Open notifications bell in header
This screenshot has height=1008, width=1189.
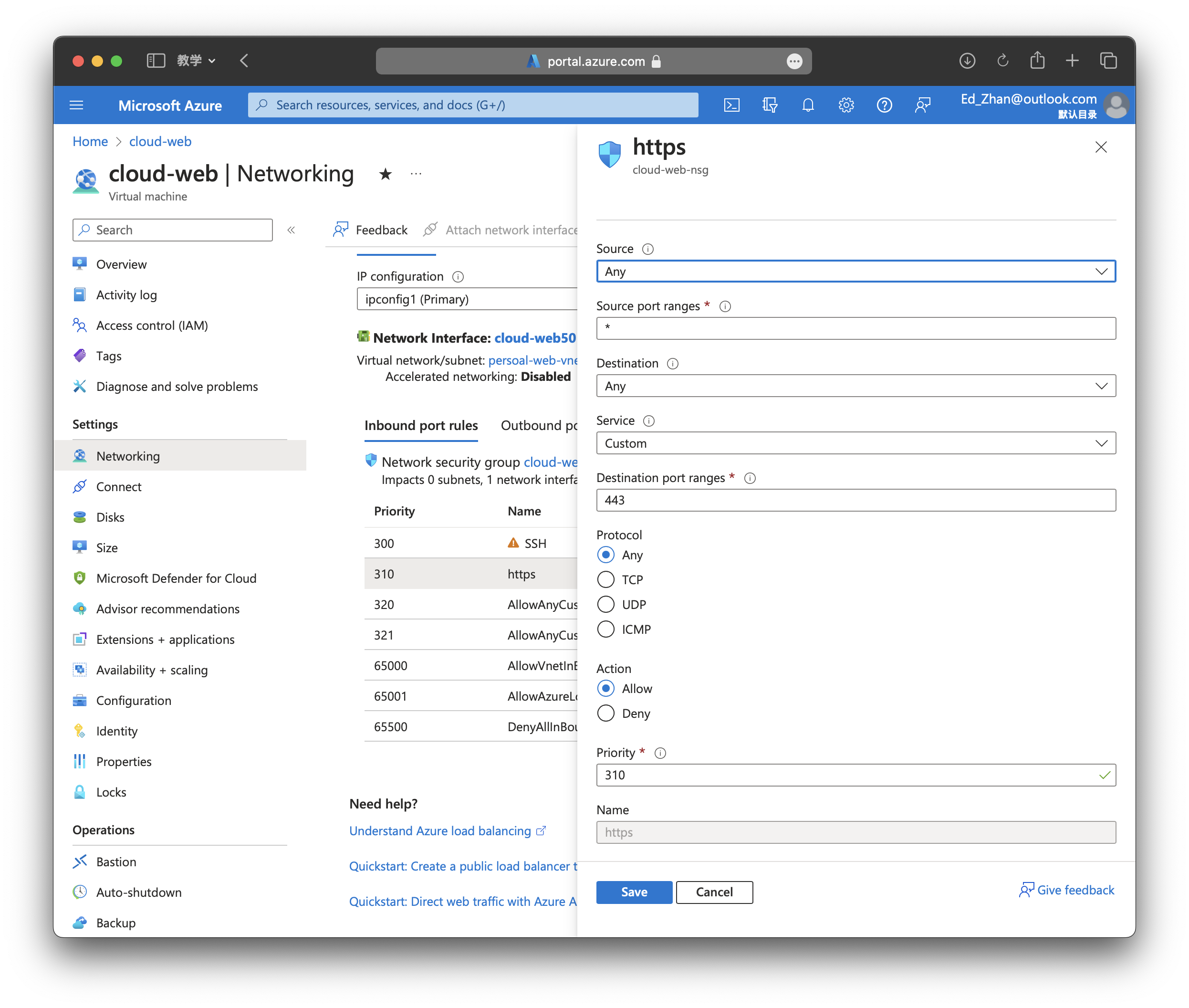click(807, 105)
